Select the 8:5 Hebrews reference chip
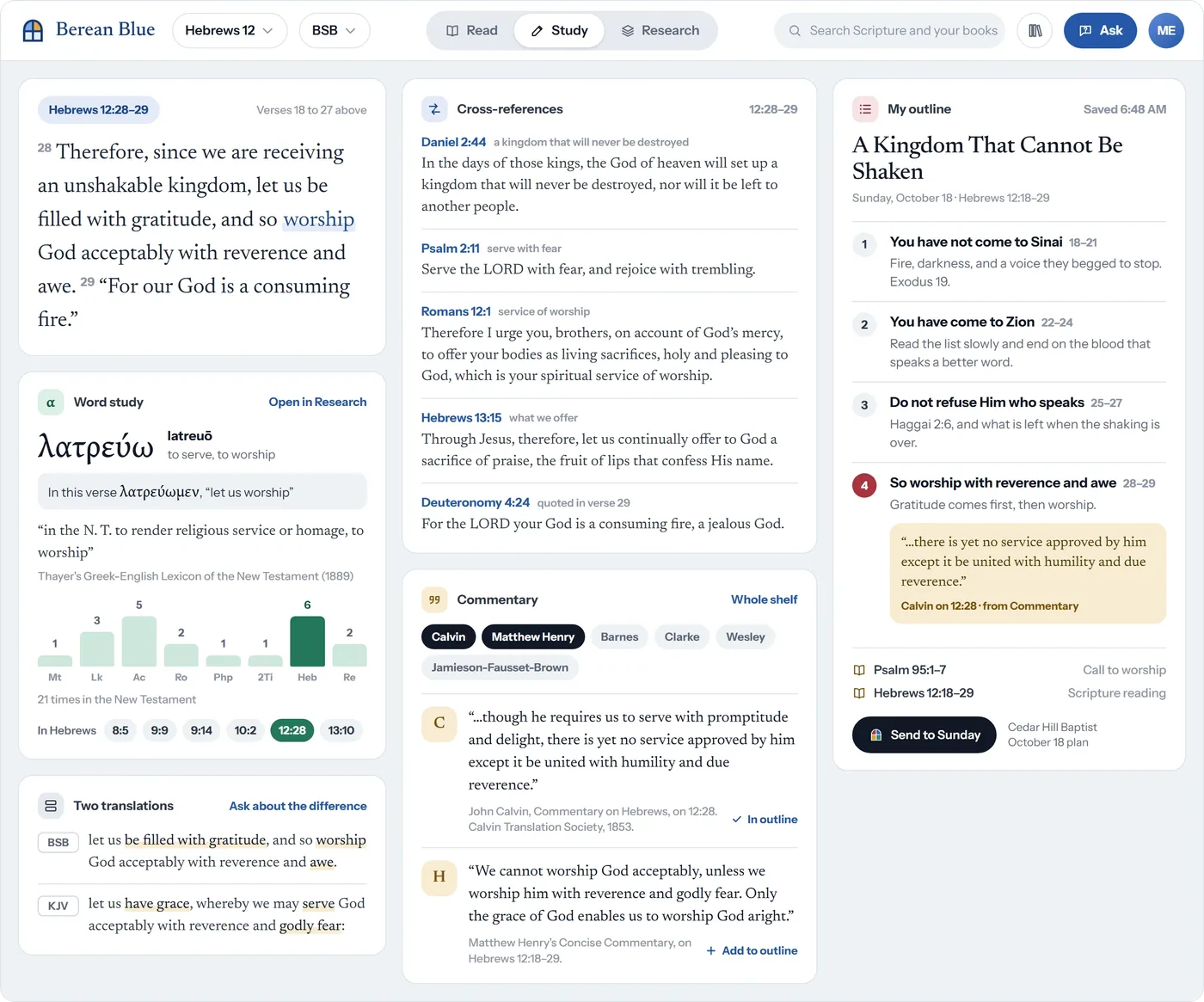 pos(120,730)
